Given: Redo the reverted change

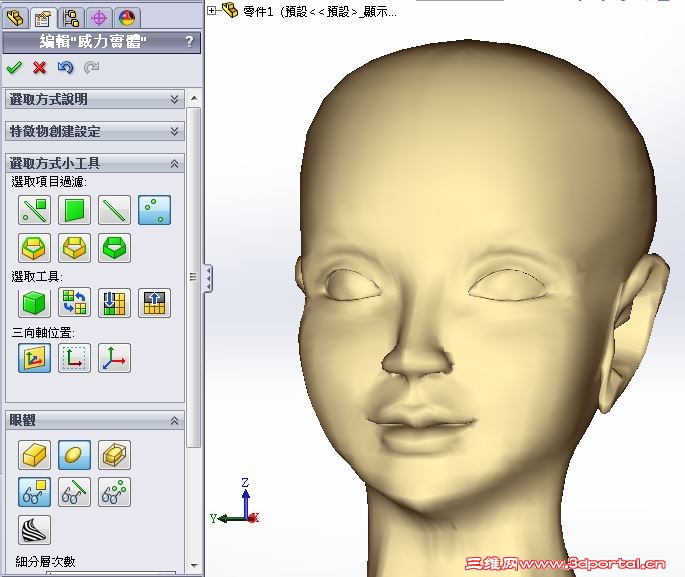Looking at the screenshot, I should tap(91, 67).
